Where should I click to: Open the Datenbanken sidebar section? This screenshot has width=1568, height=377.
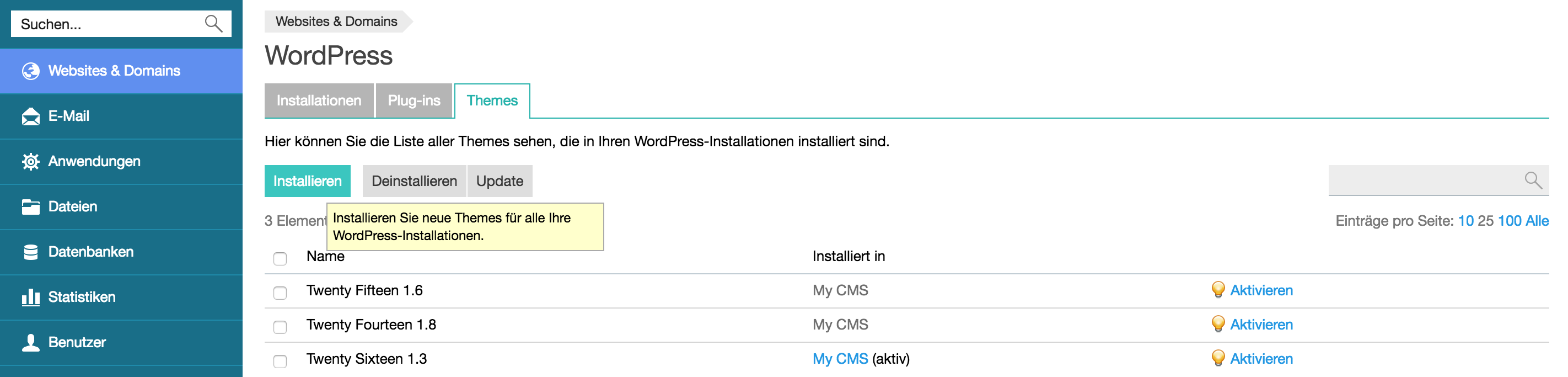121,252
